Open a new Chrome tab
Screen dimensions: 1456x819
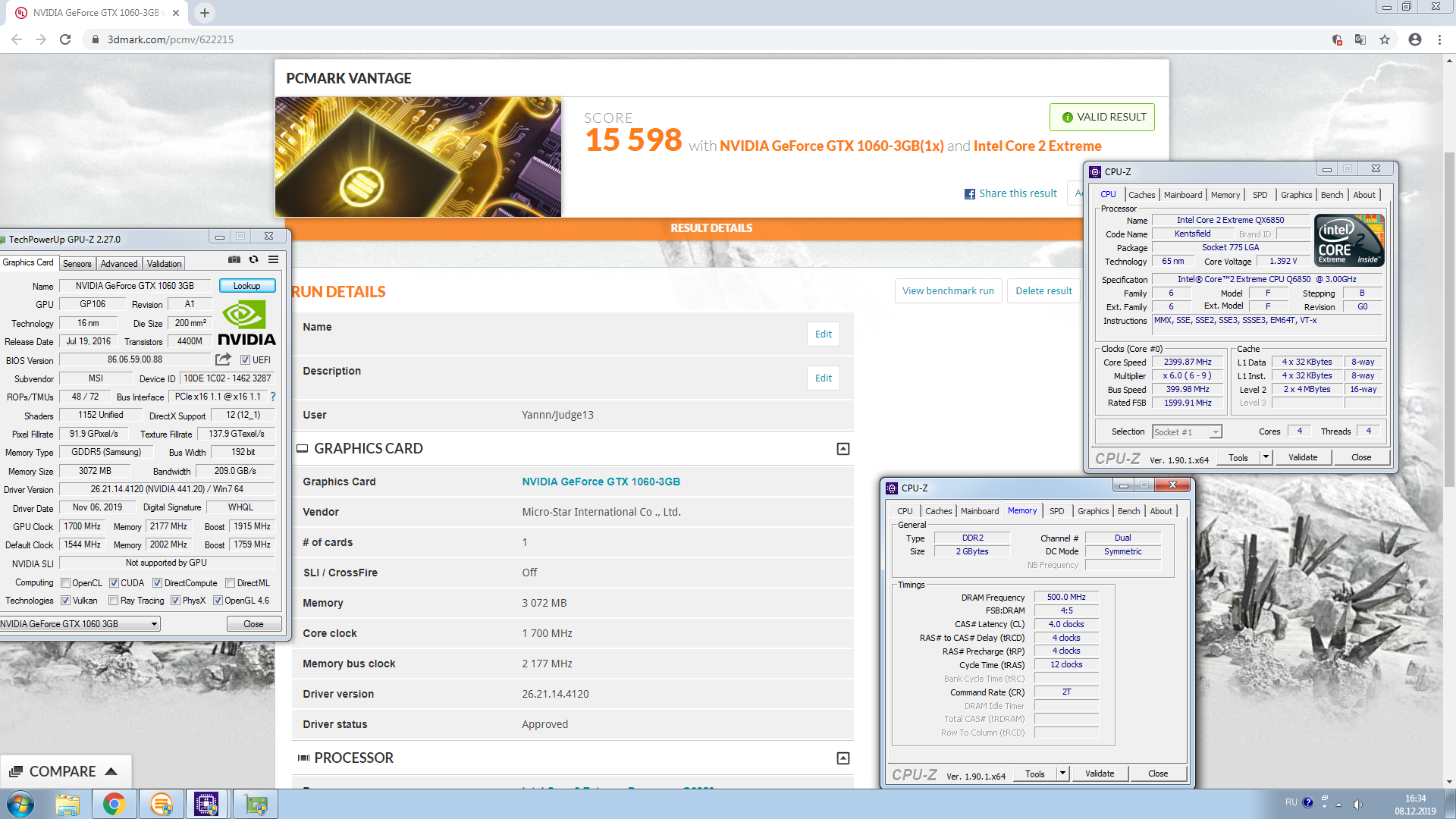(x=205, y=12)
